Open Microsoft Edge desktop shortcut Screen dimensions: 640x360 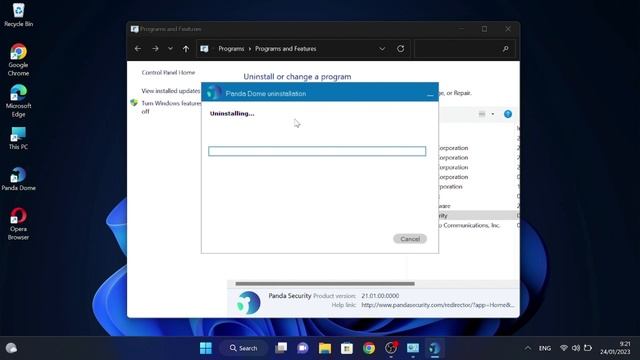[x=18, y=101]
